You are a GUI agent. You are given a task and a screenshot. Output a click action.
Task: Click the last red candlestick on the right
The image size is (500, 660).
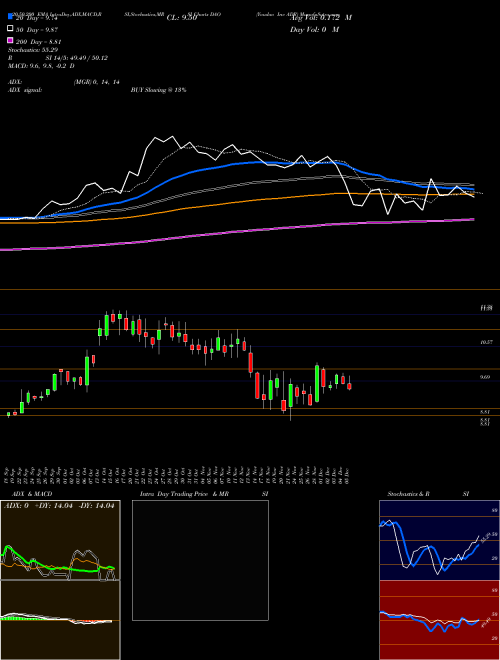pyautogui.click(x=349, y=386)
